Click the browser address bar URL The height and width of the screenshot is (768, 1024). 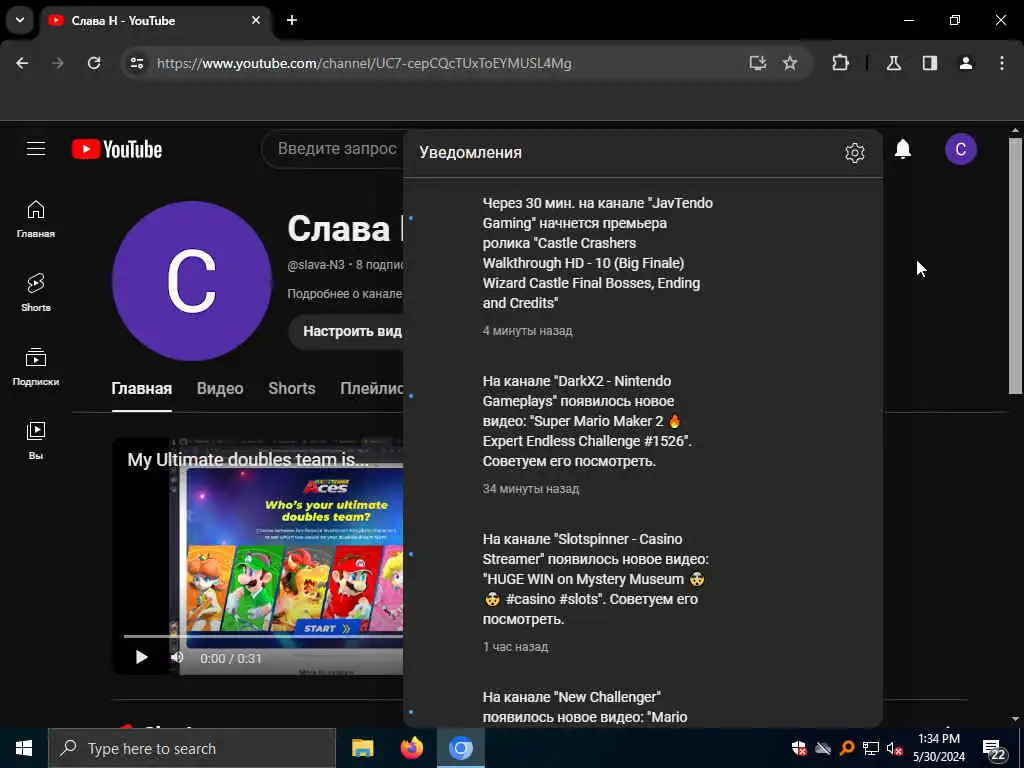pos(364,63)
